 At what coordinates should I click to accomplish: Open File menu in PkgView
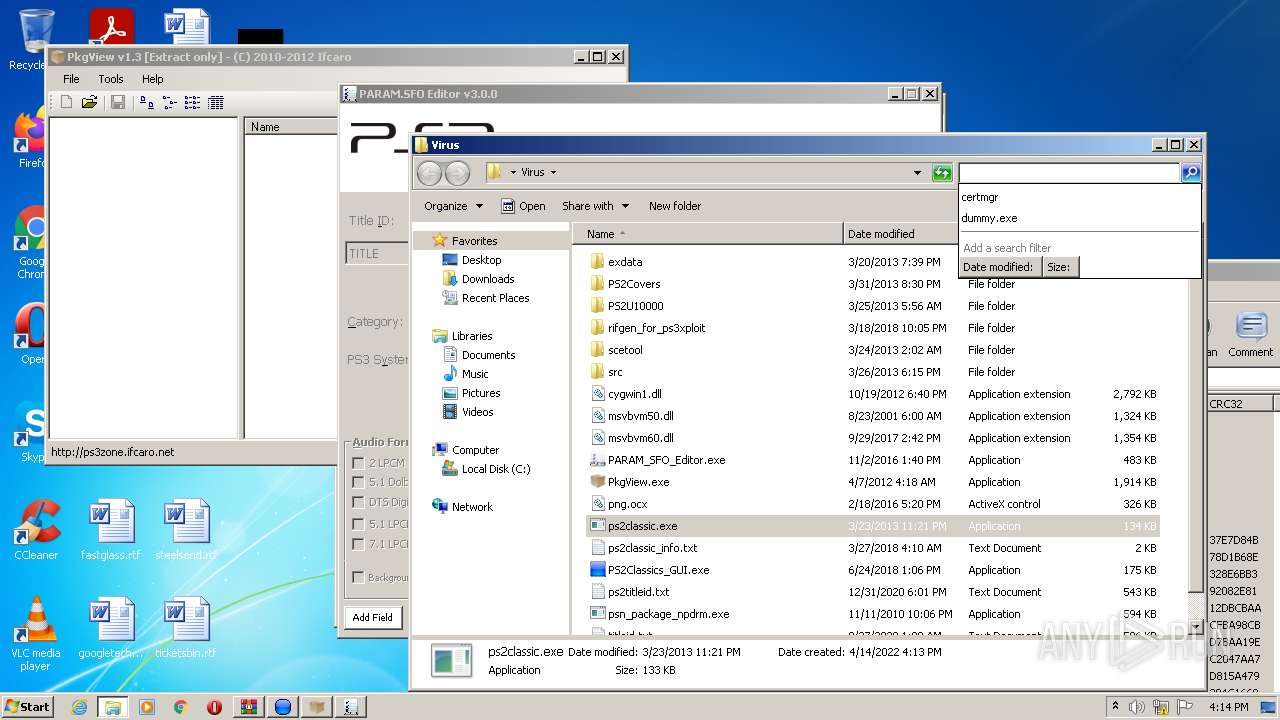[x=71, y=79]
